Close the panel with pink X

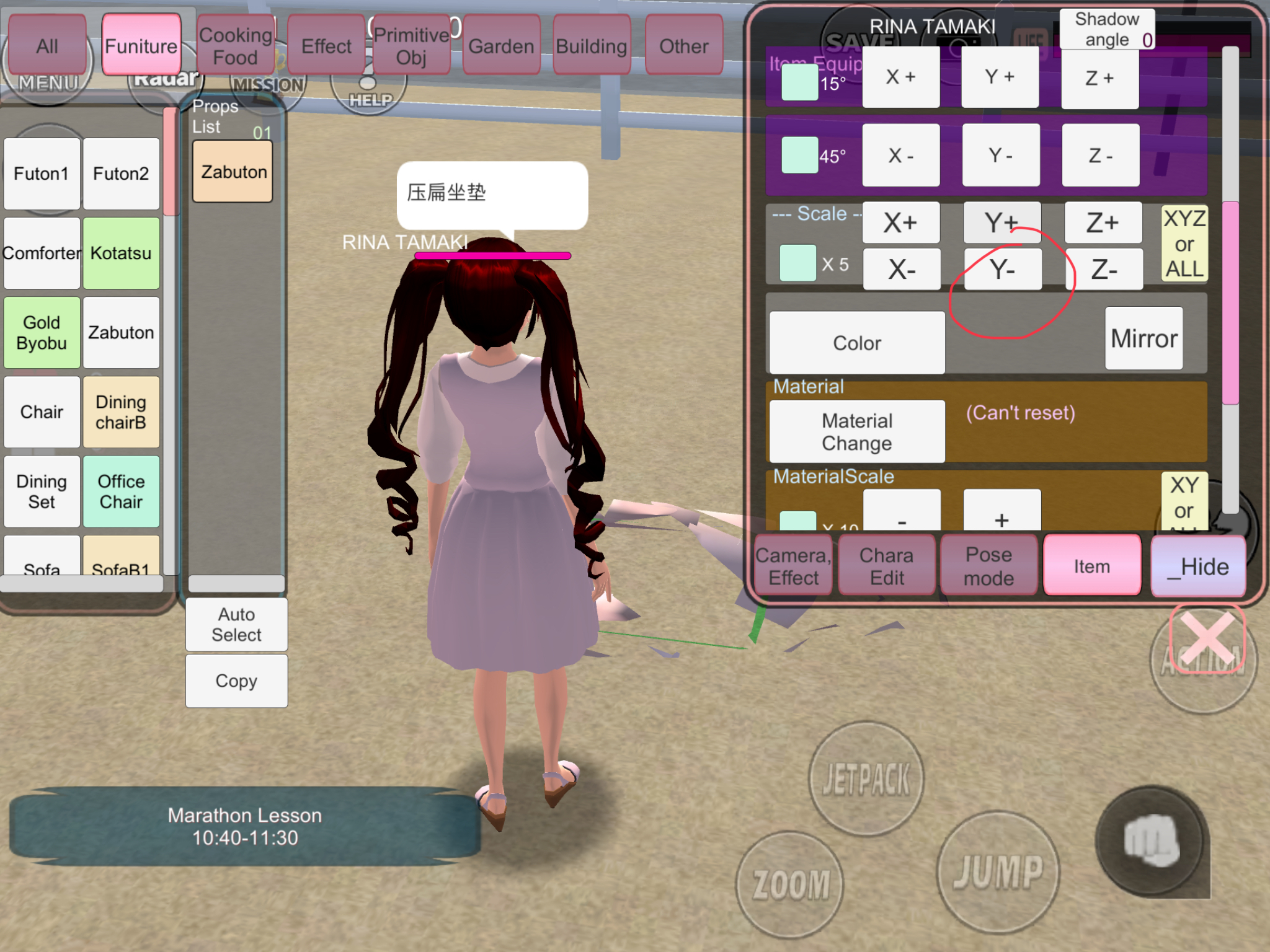tap(1207, 640)
